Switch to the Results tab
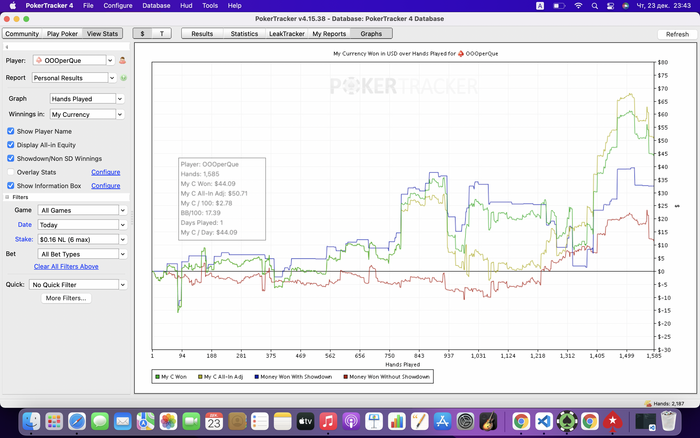 coord(202,33)
